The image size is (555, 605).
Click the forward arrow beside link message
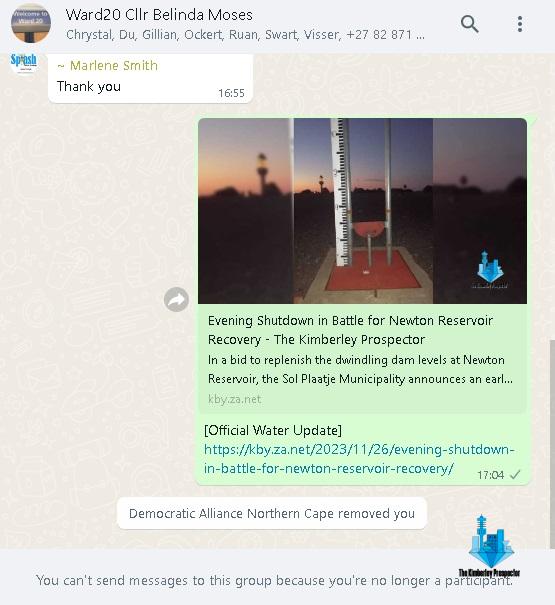176,299
